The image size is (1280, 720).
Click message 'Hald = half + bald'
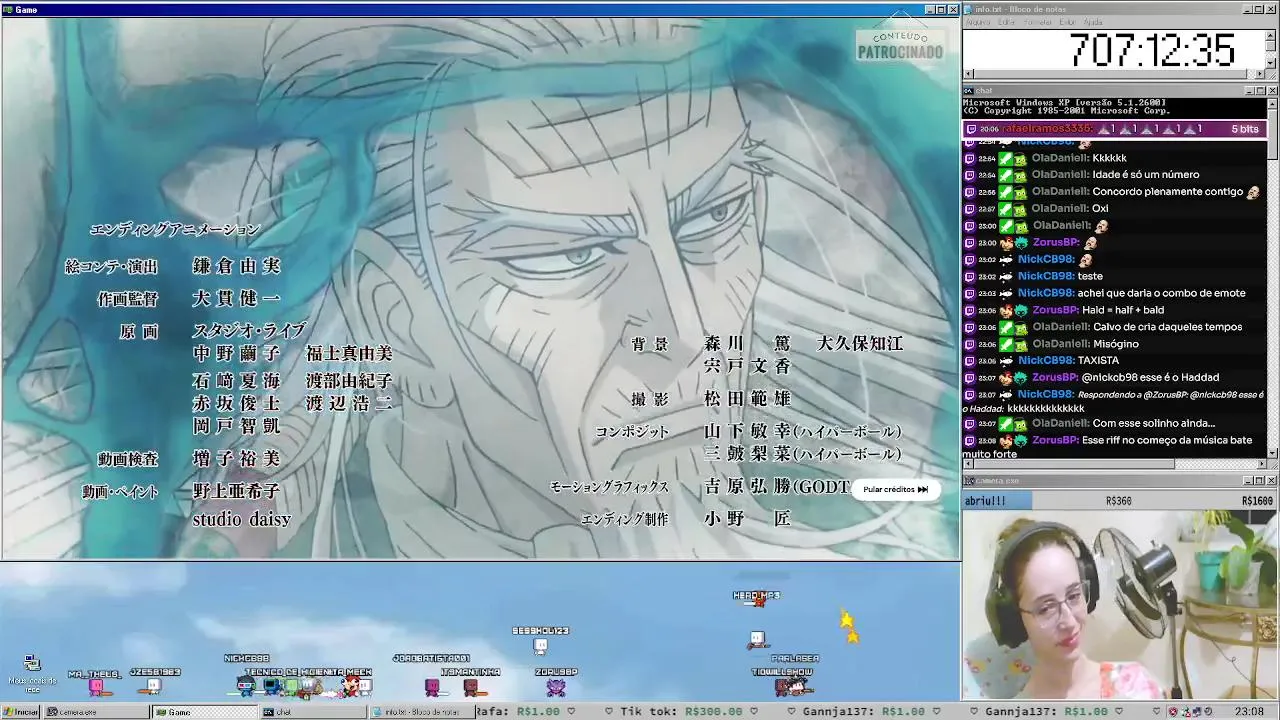tap(1123, 310)
